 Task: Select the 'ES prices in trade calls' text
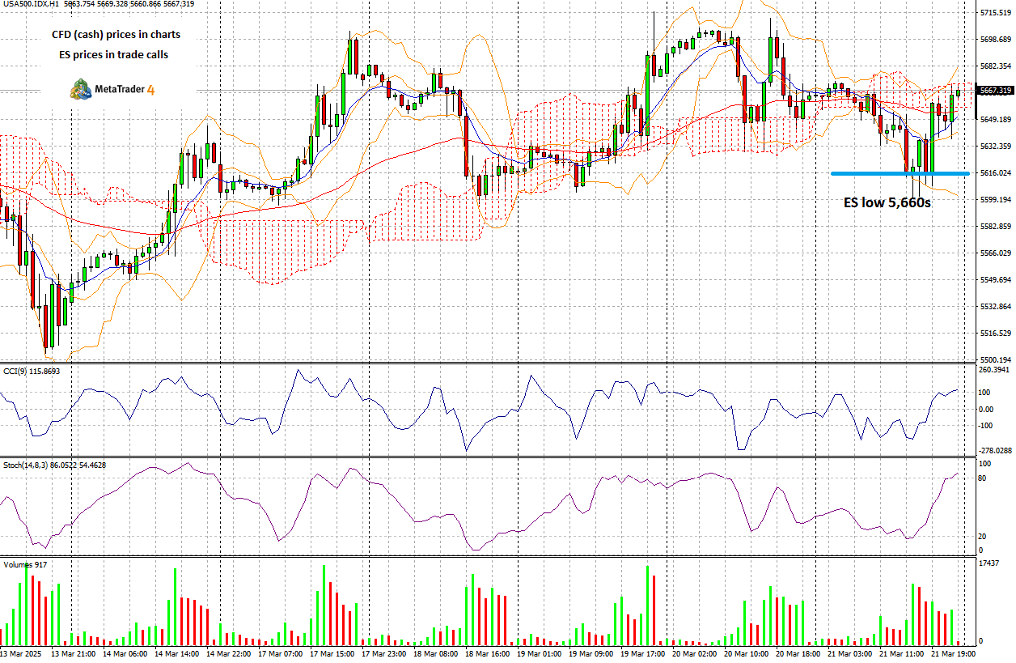(x=113, y=55)
